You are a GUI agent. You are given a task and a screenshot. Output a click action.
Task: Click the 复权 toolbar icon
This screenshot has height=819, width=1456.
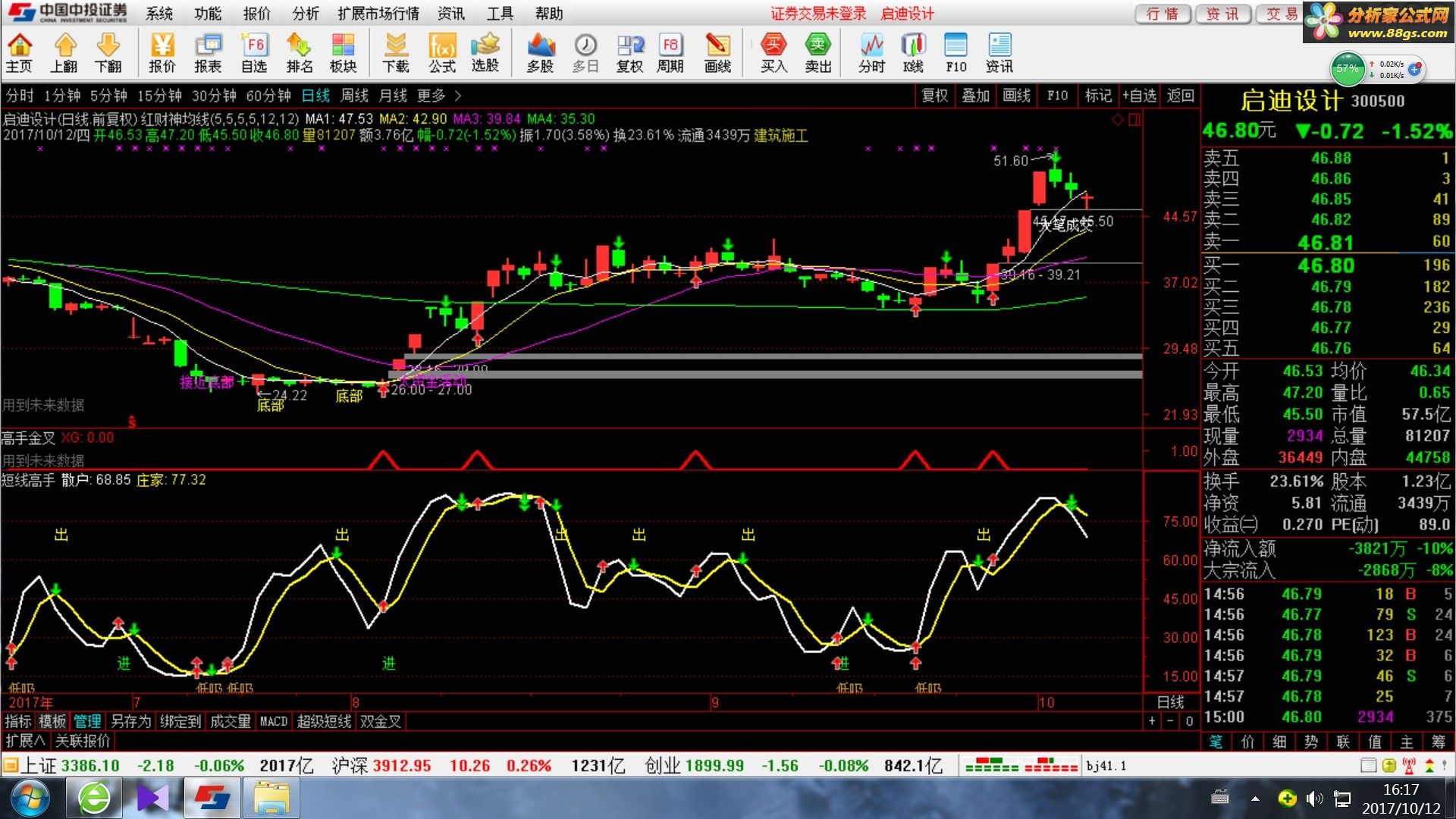click(630, 53)
